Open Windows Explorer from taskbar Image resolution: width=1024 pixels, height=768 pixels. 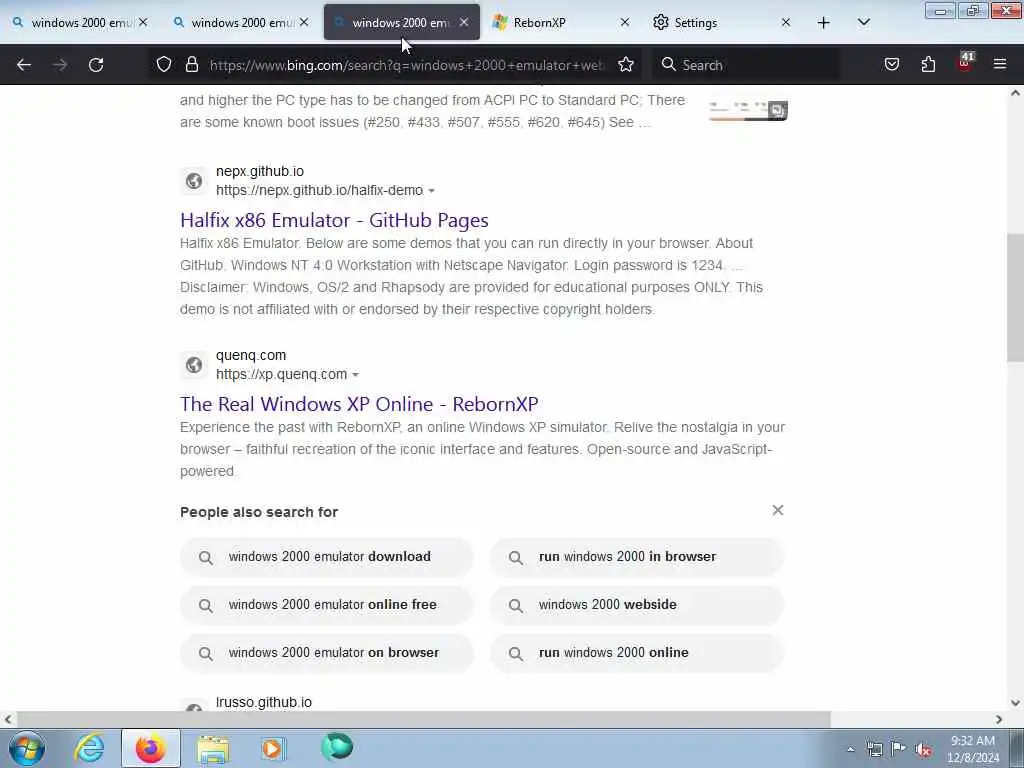pyautogui.click(x=213, y=748)
